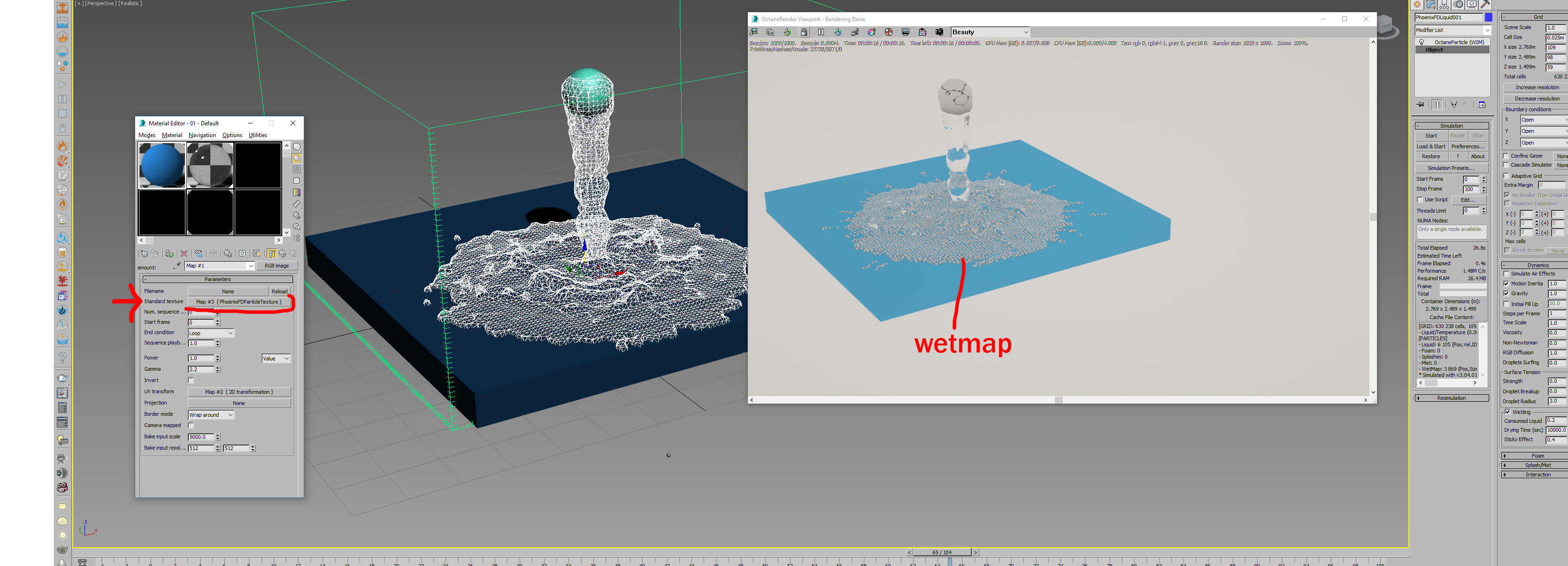Open the Navigation menu in Material Editor
This screenshot has height=566, width=1568.
[202, 135]
